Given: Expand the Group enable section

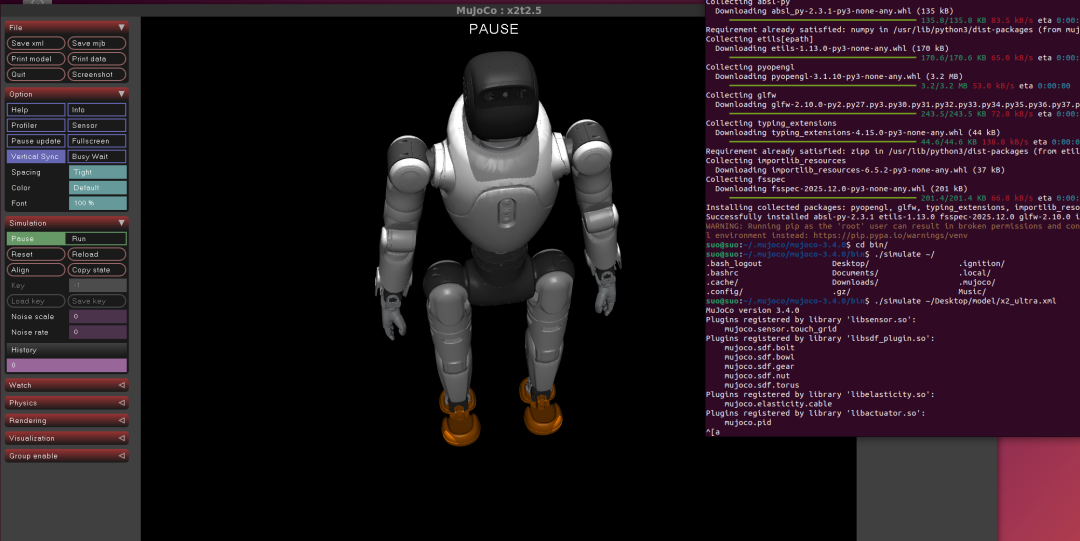Looking at the screenshot, I should tap(67, 456).
